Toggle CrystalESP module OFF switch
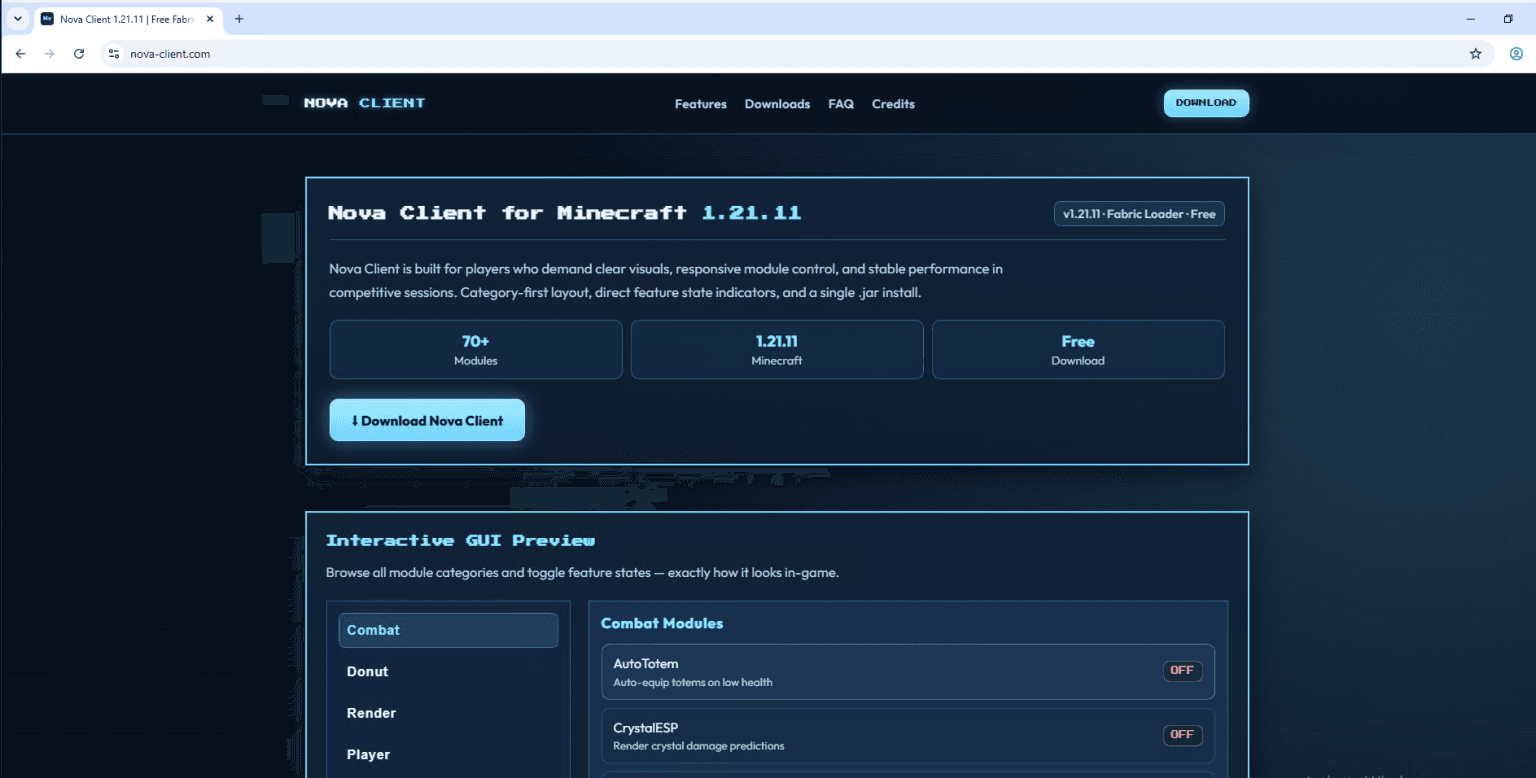 pos(1182,734)
